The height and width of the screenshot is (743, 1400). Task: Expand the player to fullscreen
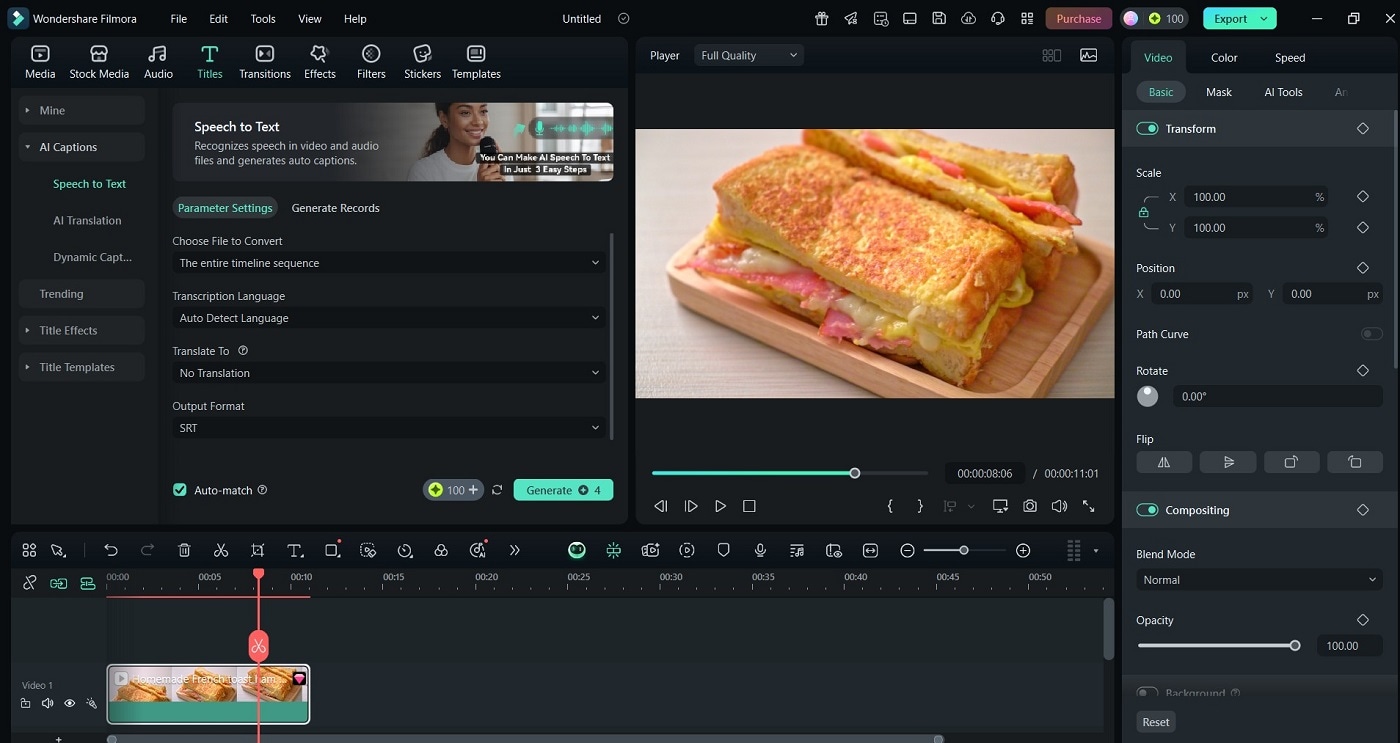(x=1089, y=506)
